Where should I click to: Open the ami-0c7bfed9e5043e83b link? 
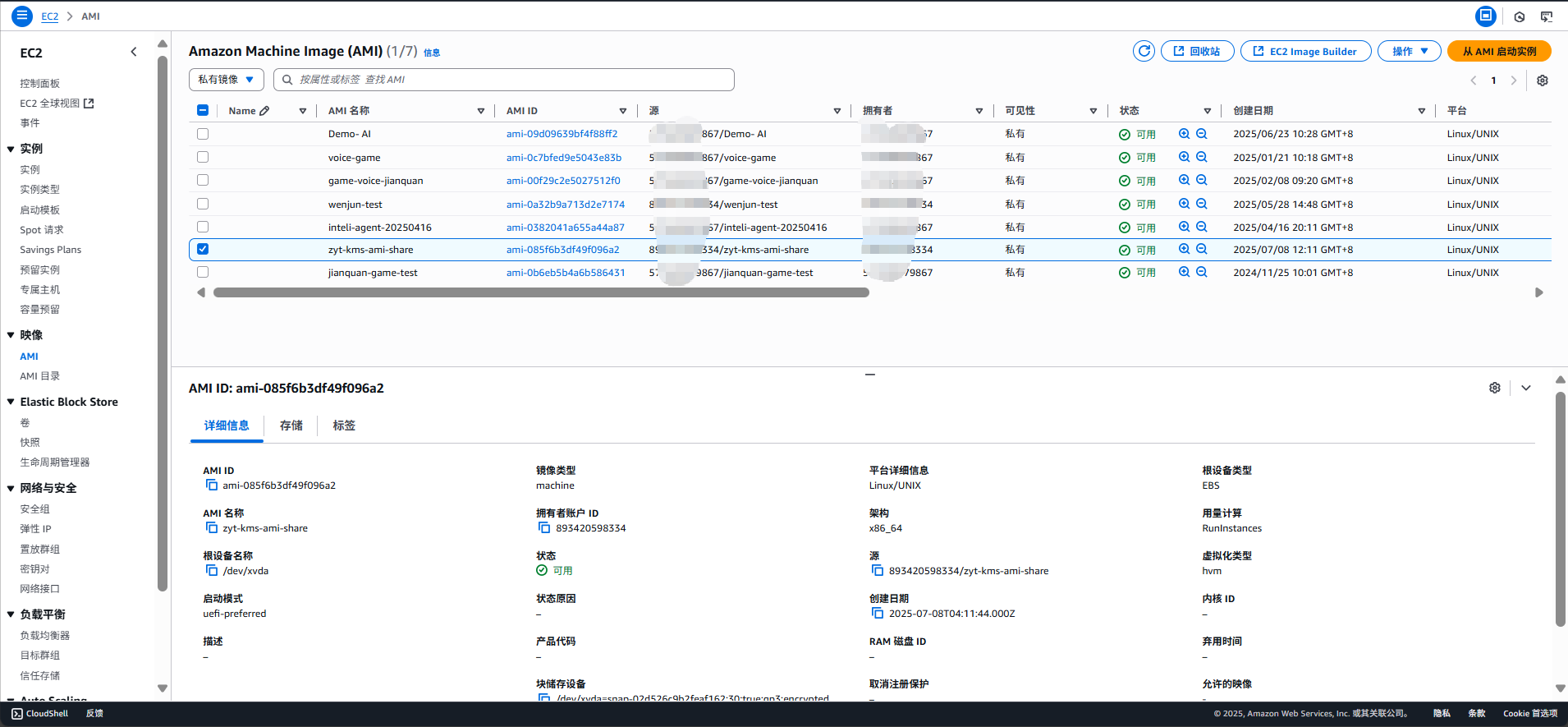point(564,158)
